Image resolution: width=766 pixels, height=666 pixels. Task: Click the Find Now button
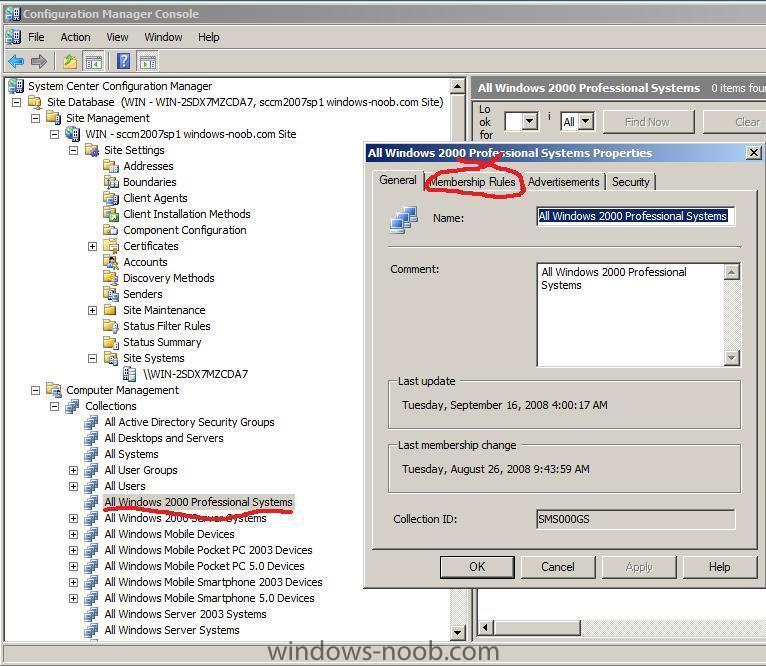648,122
